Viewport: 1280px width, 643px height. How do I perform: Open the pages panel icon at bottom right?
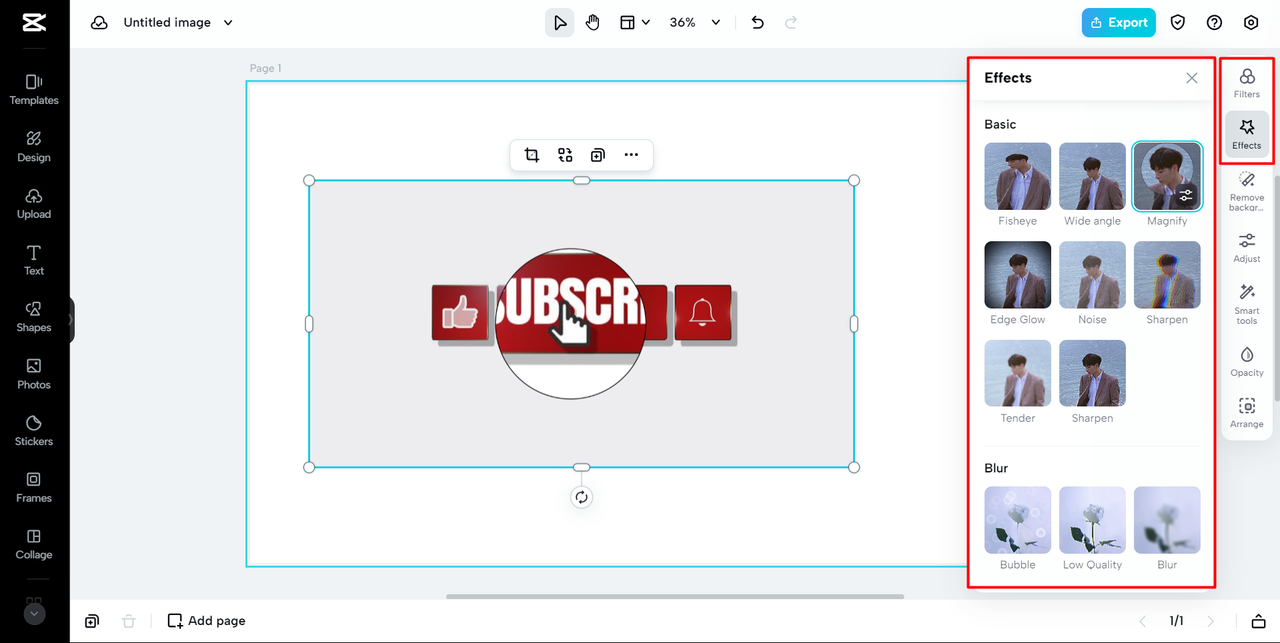pyautogui.click(x=1259, y=621)
